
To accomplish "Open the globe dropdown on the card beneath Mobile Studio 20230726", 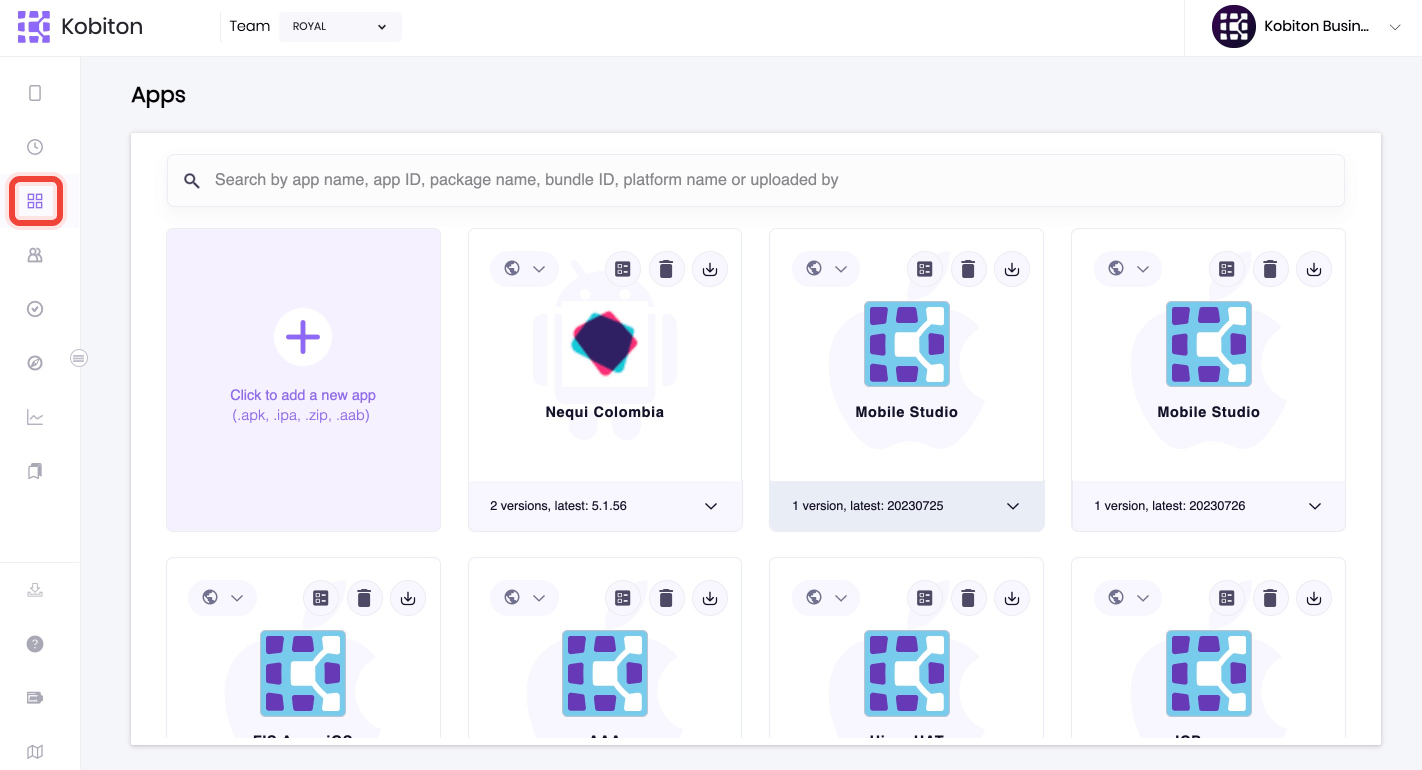I will pos(1128,598).
